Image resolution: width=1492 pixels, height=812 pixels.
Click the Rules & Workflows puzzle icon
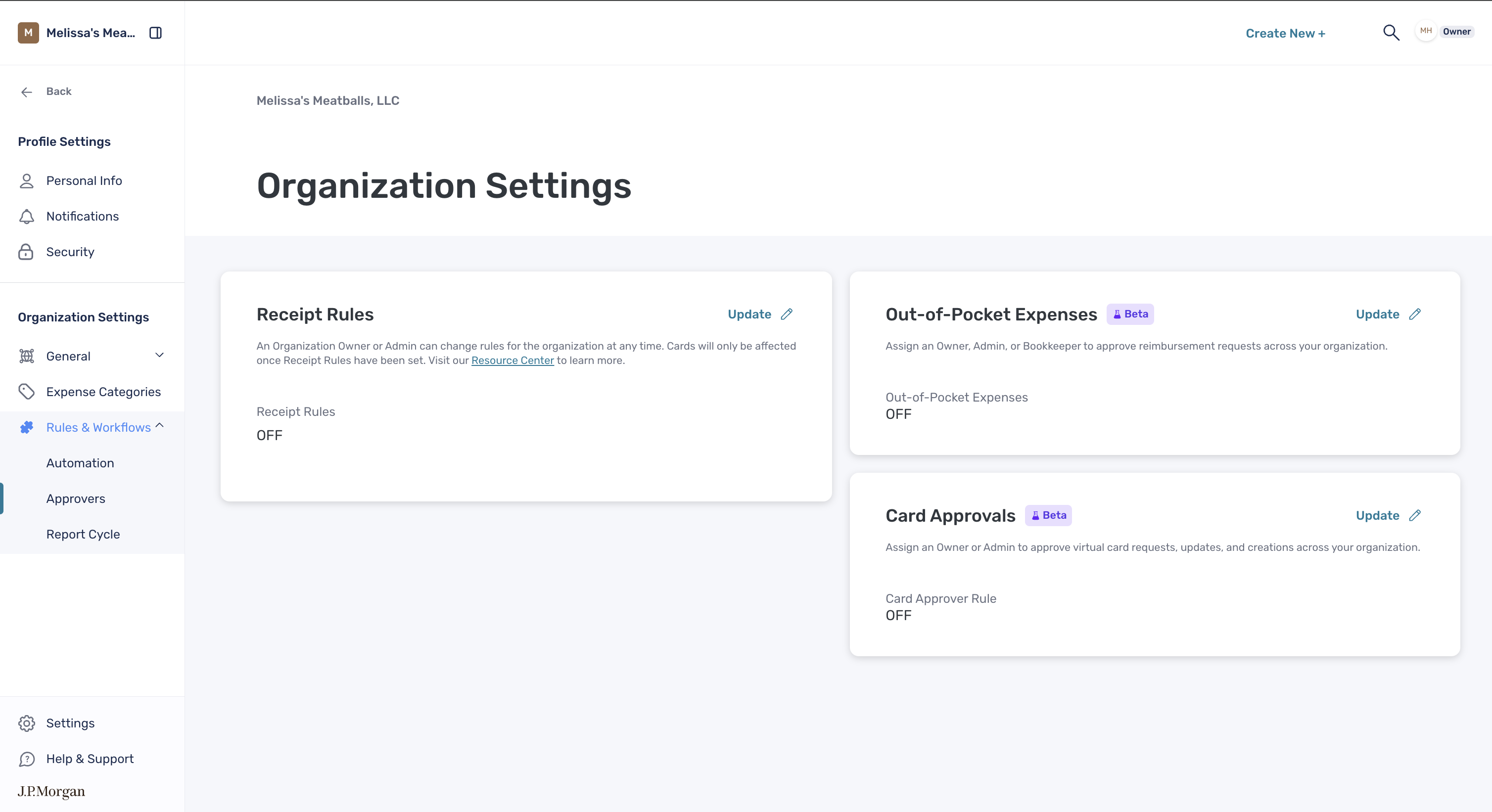coord(27,427)
